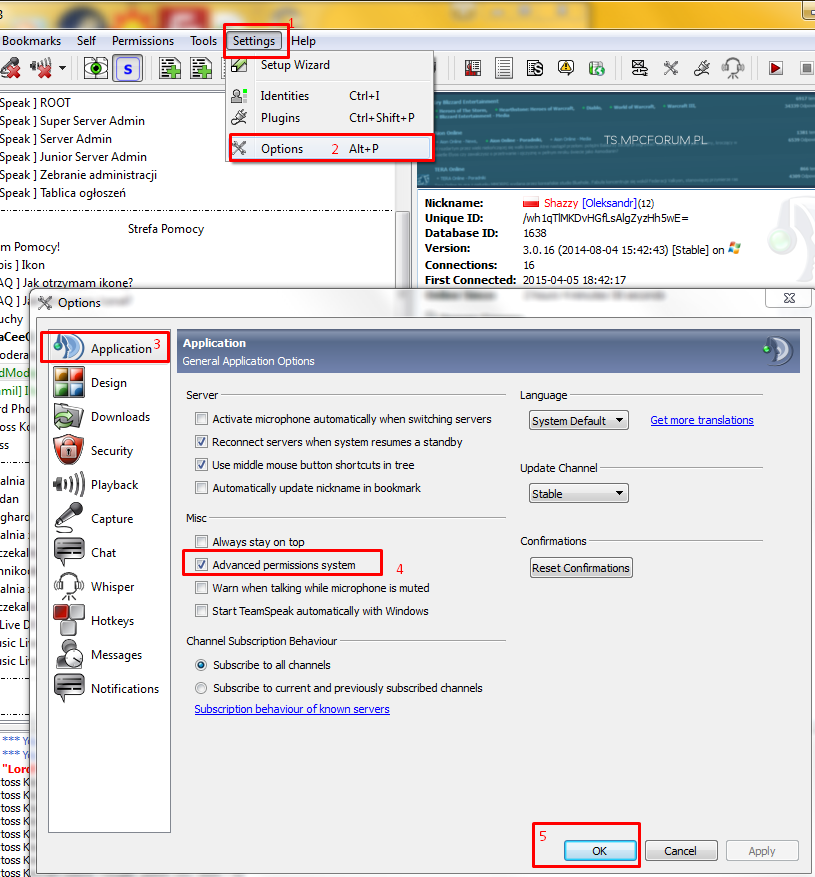
Task: Enable activate microphone when switching servers
Action: point(201,419)
